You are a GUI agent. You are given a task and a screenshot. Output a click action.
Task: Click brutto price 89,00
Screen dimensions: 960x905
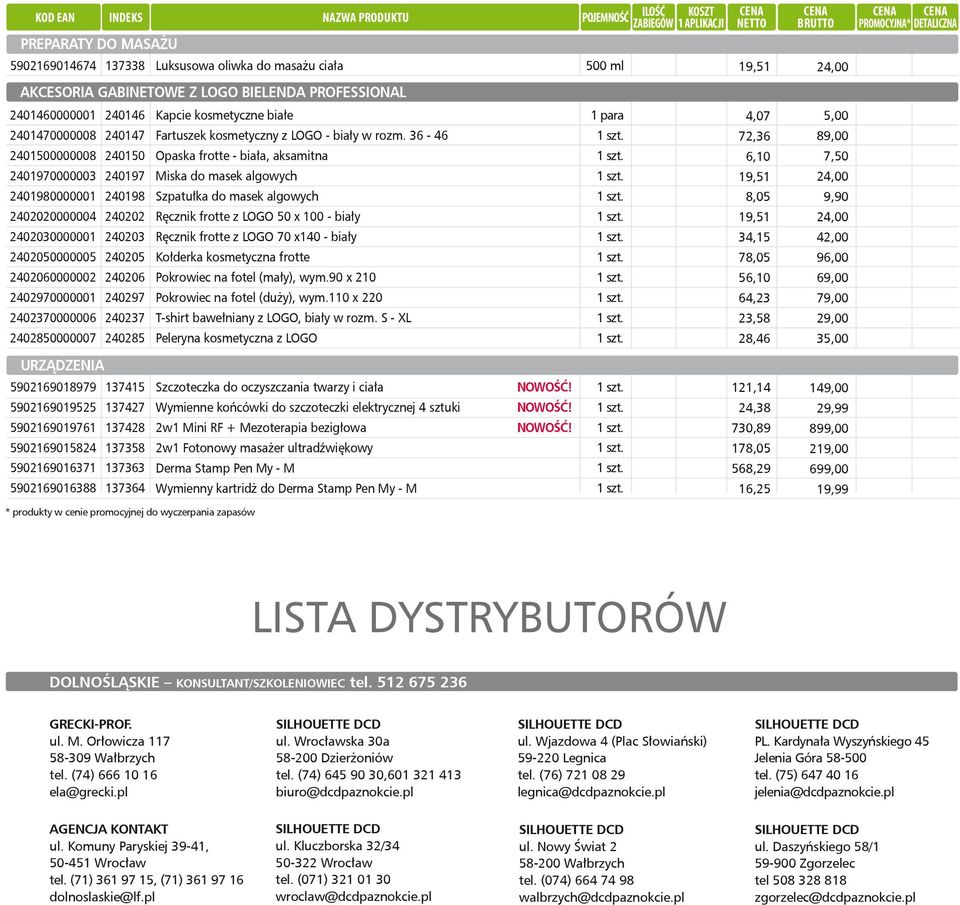pyautogui.click(x=832, y=136)
